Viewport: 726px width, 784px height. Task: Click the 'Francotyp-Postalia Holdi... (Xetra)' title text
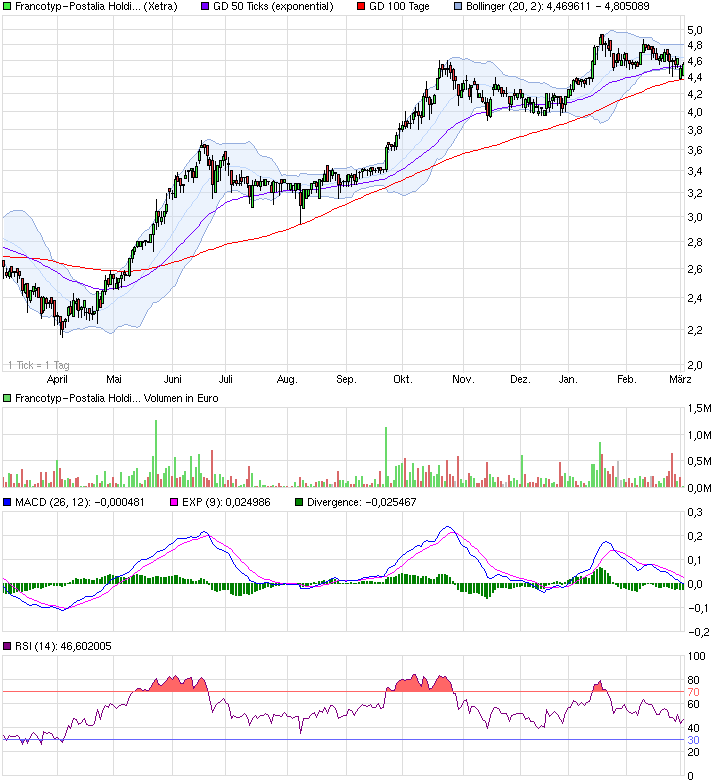96,6
